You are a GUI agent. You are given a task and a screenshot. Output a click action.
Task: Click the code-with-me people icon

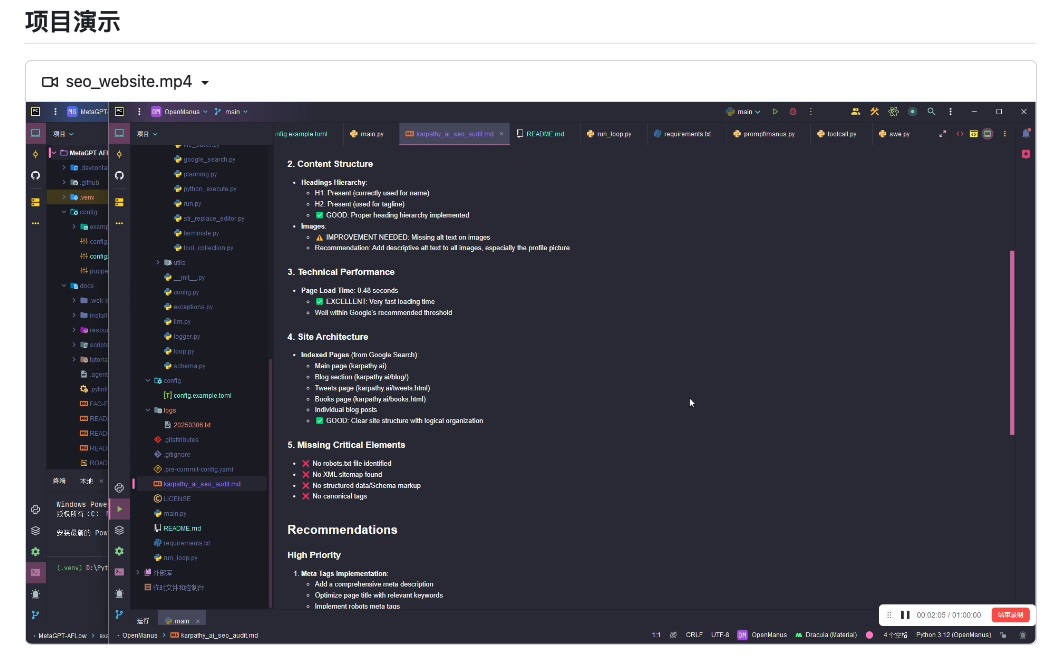[x=855, y=112]
